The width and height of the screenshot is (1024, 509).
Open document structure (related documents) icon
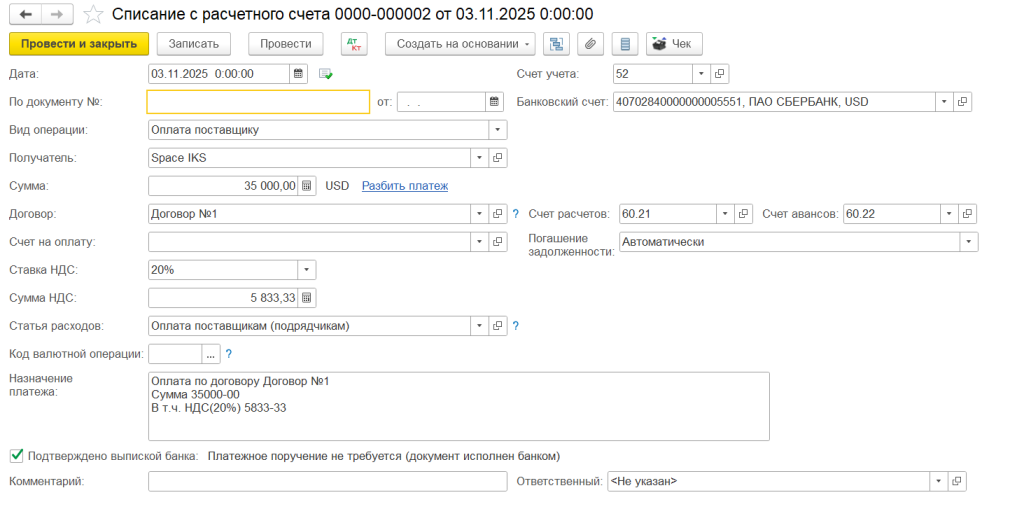[x=556, y=44]
